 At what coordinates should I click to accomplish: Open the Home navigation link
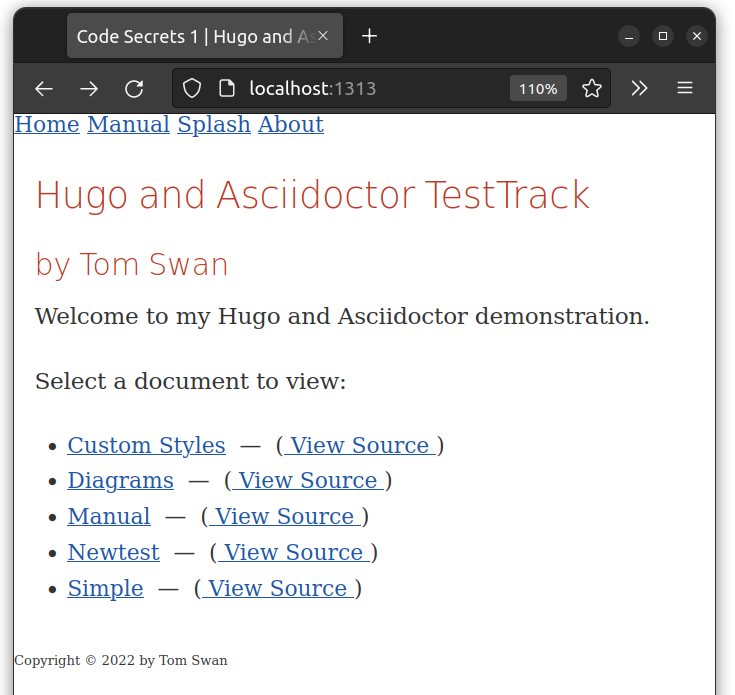[47, 125]
